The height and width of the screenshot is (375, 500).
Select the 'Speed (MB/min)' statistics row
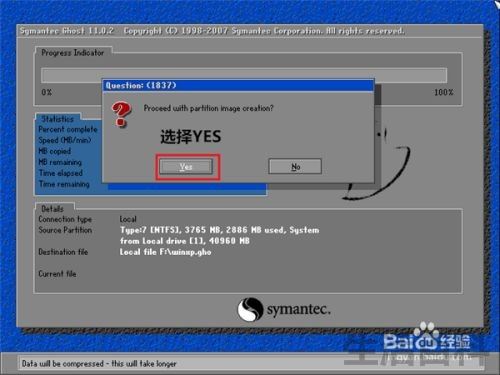click(65, 140)
